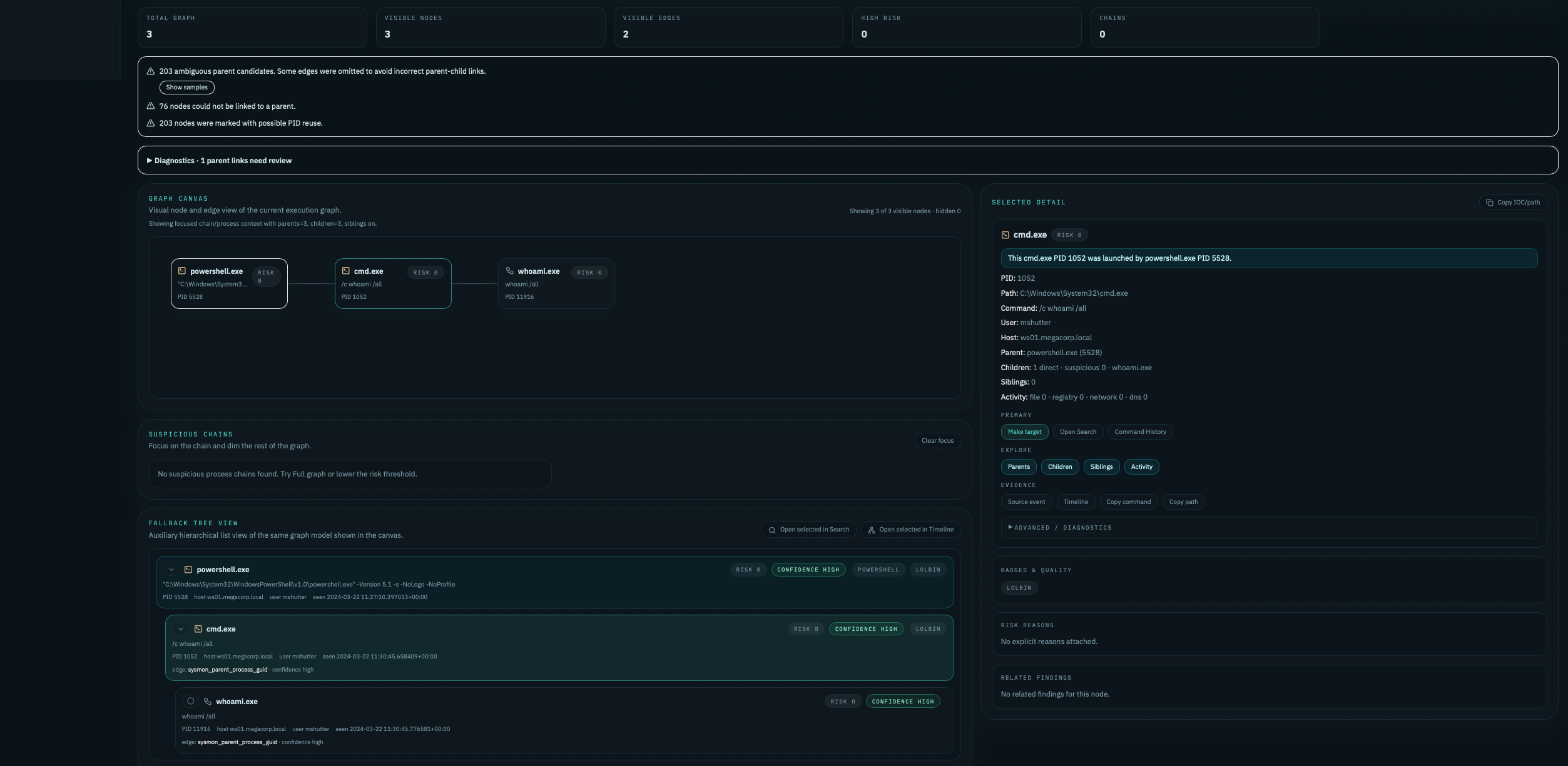Open Timeline evidence button
The height and width of the screenshot is (766, 1568).
coord(1076,502)
